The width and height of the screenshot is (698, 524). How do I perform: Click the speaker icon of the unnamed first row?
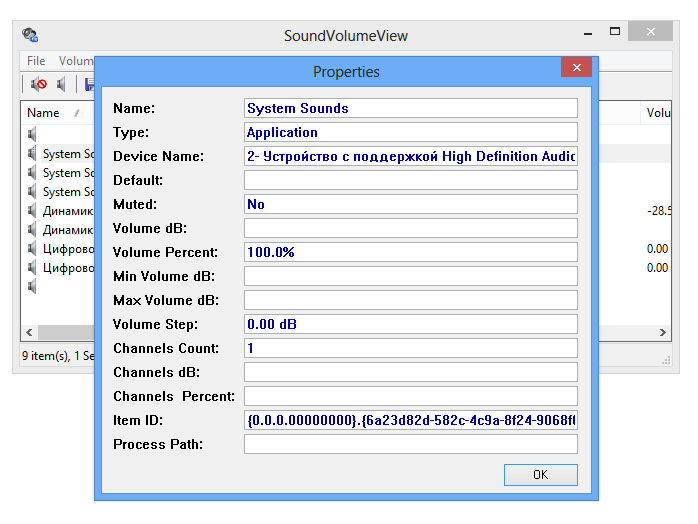[32, 134]
